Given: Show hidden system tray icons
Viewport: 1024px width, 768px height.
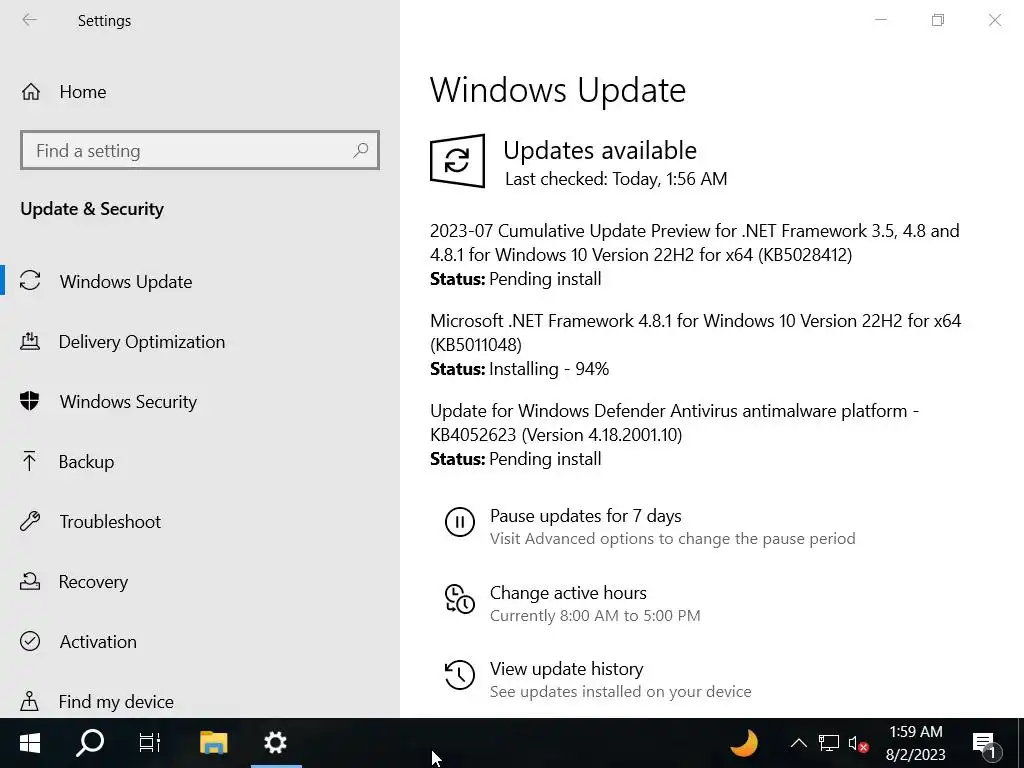Looking at the screenshot, I should coord(798,743).
